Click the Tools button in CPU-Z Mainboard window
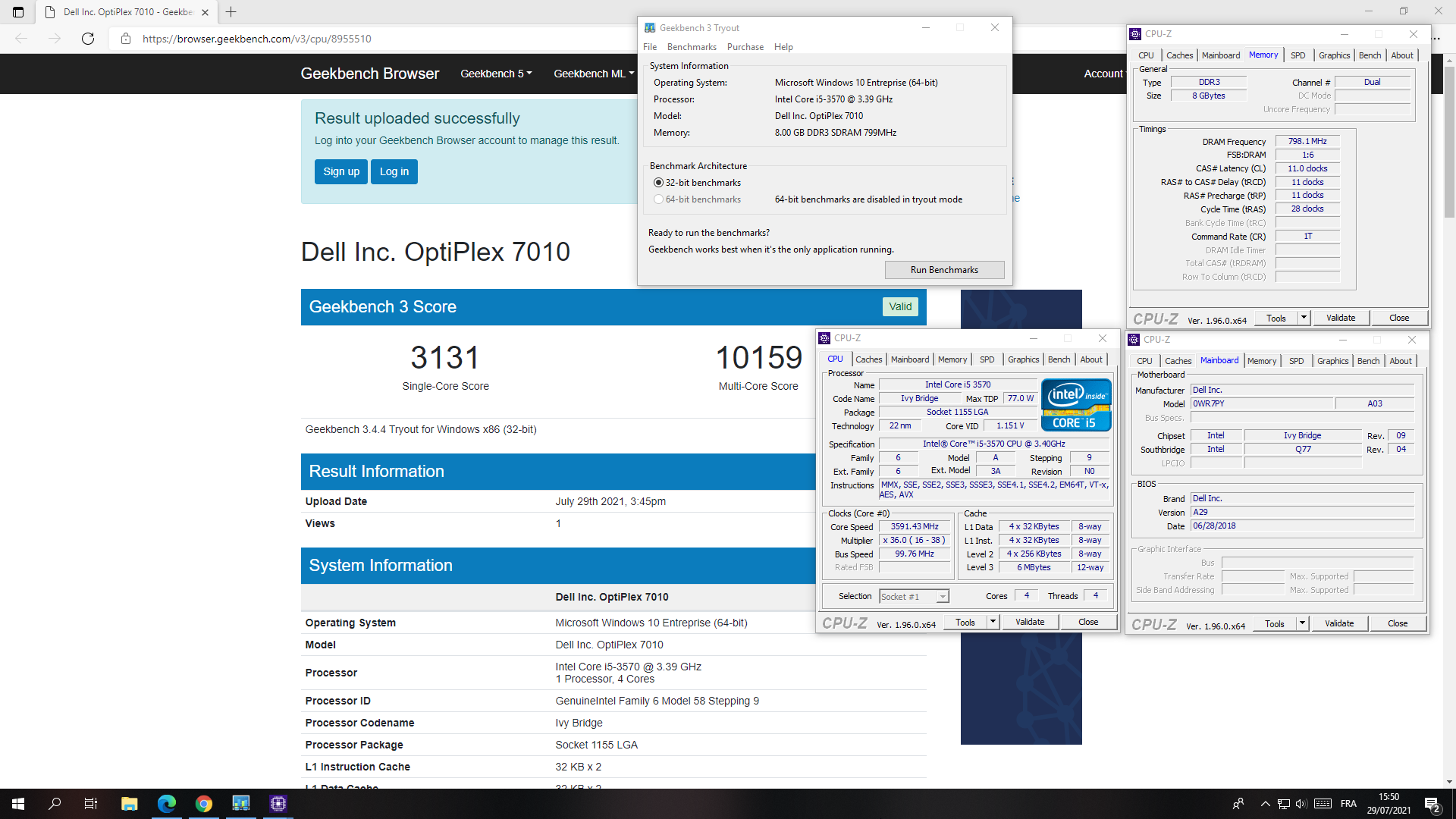 pyautogui.click(x=1275, y=623)
